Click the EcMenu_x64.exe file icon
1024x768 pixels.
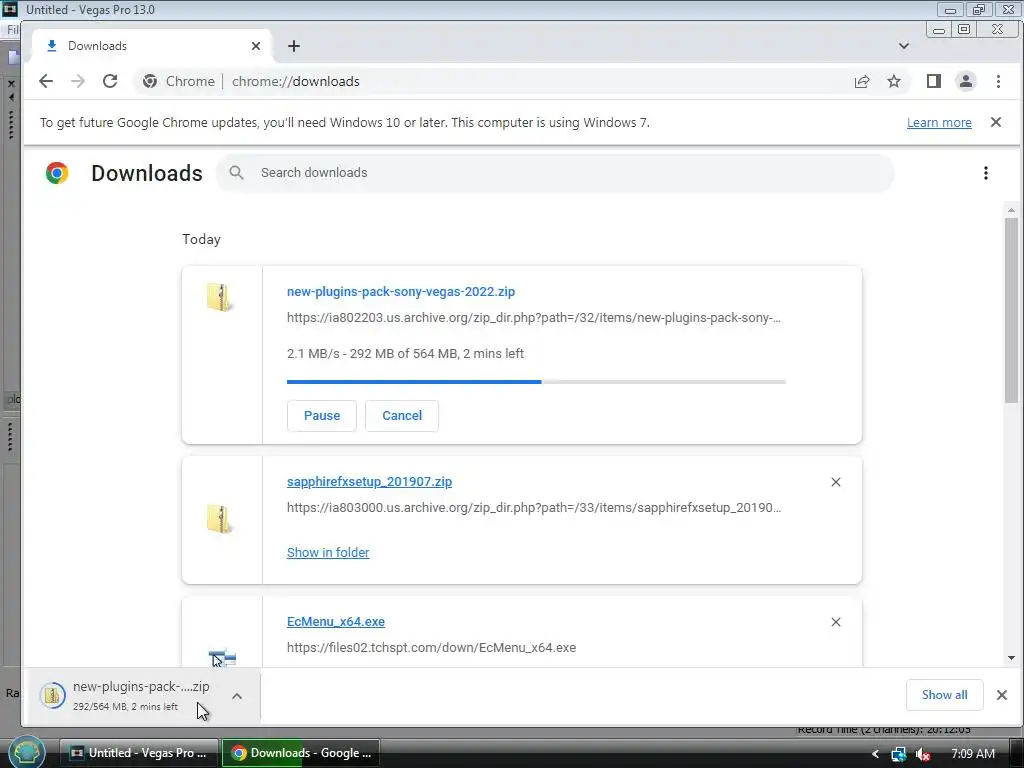pyautogui.click(x=222, y=657)
